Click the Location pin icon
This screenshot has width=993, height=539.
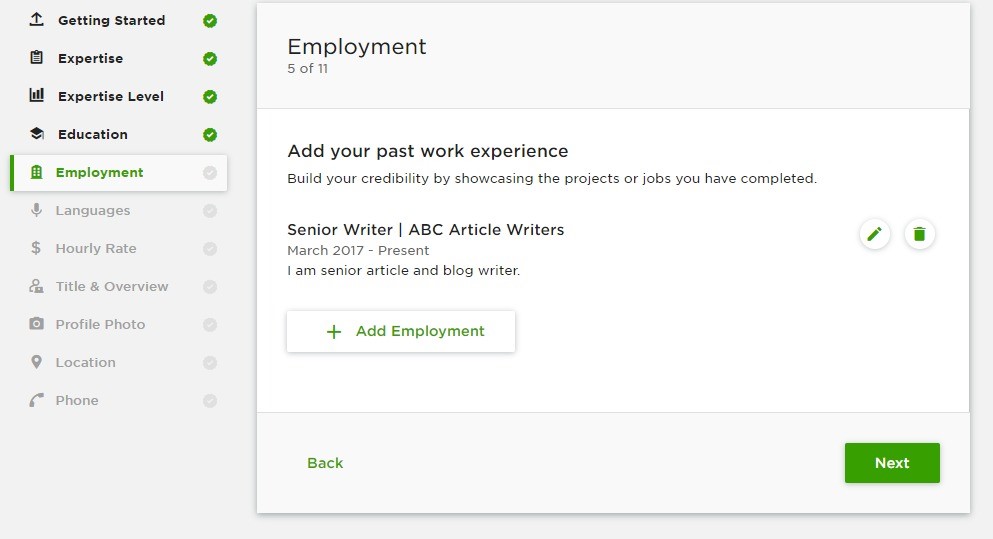click(x=37, y=362)
